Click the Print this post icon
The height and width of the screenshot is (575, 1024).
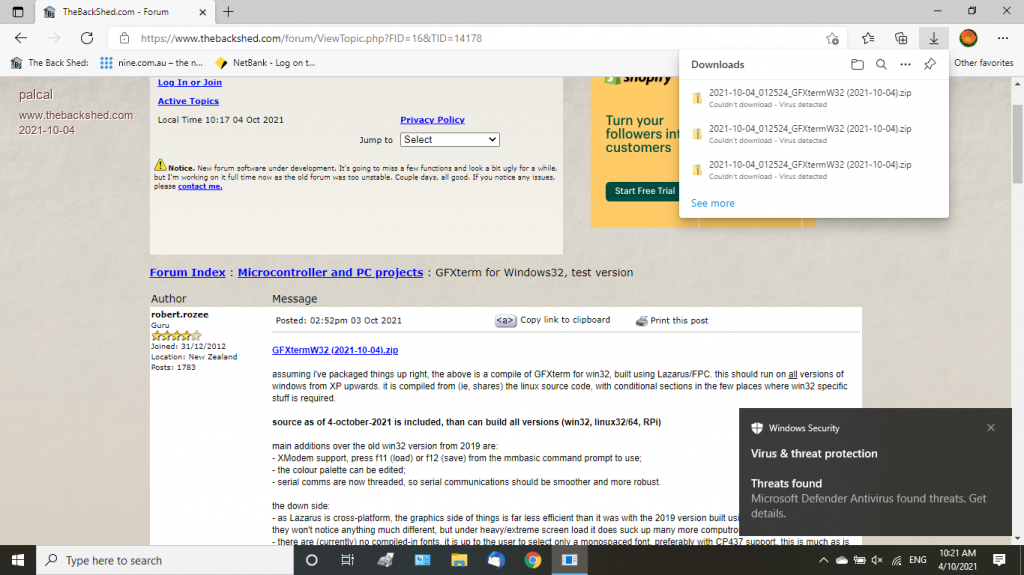[x=642, y=321]
